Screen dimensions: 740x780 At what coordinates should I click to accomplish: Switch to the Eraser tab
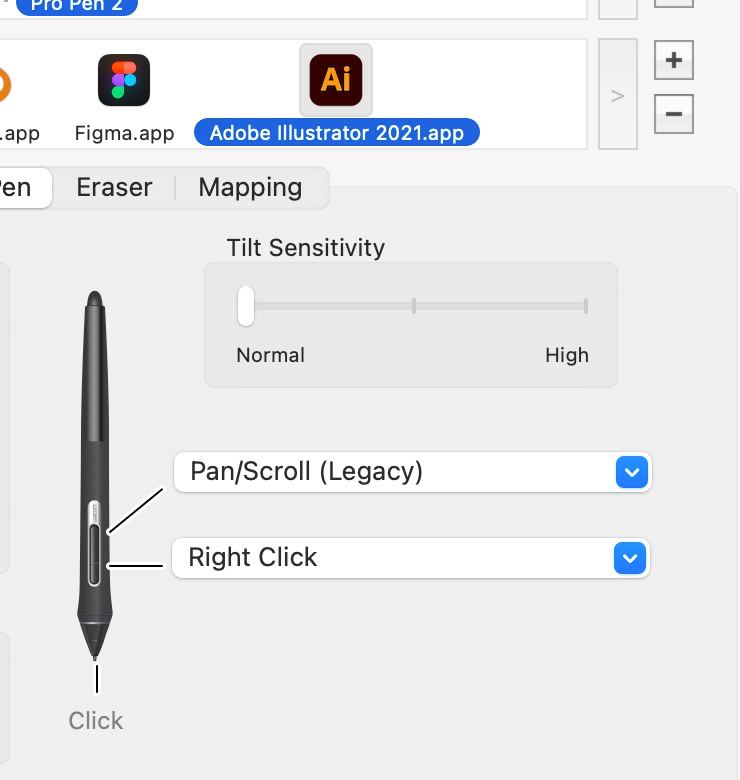(114, 188)
